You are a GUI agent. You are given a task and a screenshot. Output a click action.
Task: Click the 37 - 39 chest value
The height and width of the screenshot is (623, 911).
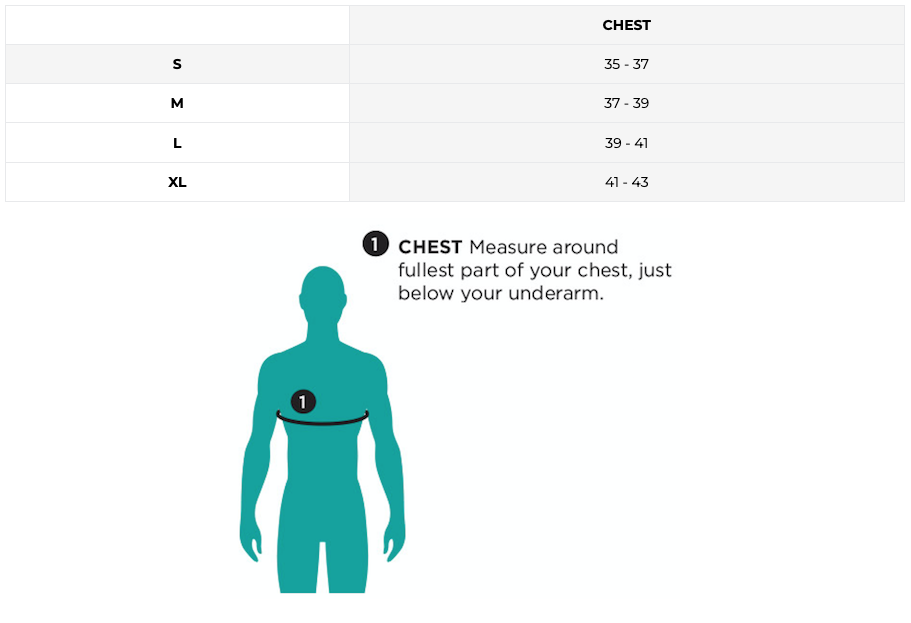click(x=626, y=103)
